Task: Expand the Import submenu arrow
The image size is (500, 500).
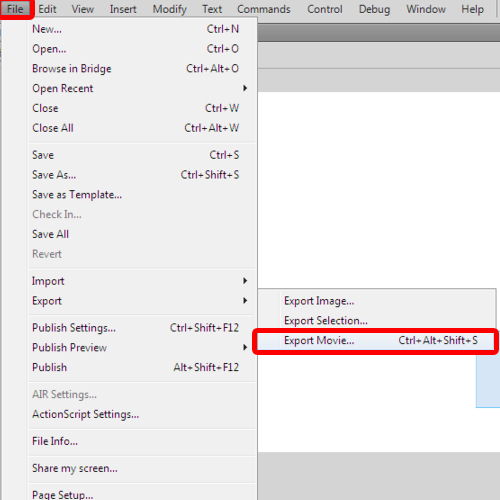Action: coord(245,281)
